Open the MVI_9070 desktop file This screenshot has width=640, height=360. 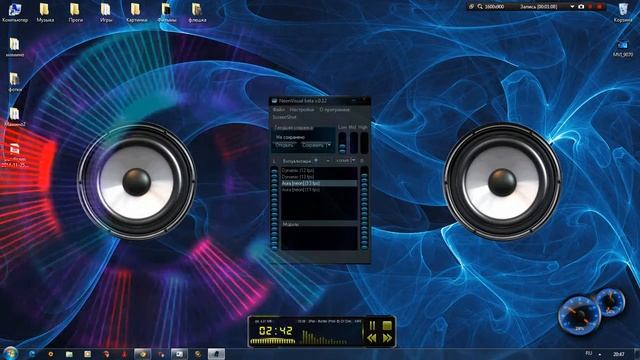click(623, 48)
